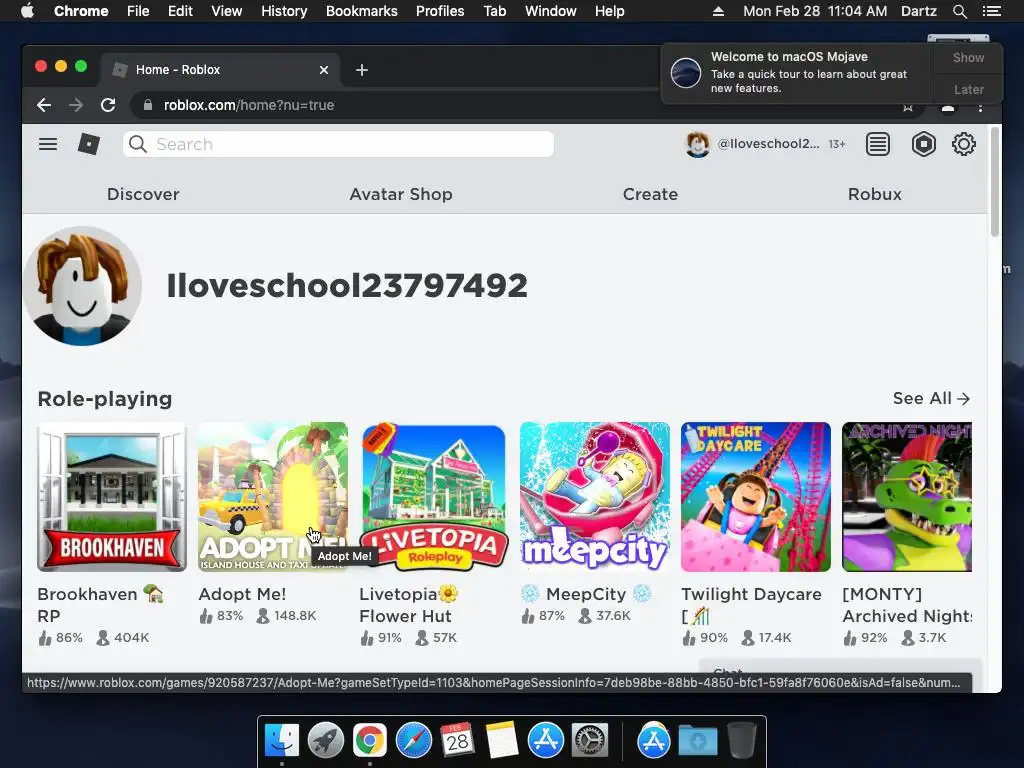Open the Create tab
The height and width of the screenshot is (768, 1024).
(650, 194)
